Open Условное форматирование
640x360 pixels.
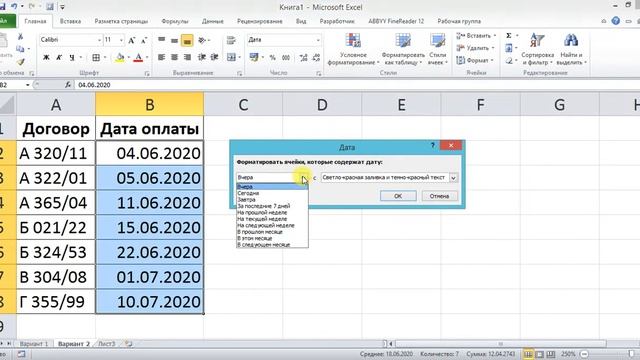click(x=353, y=49)
